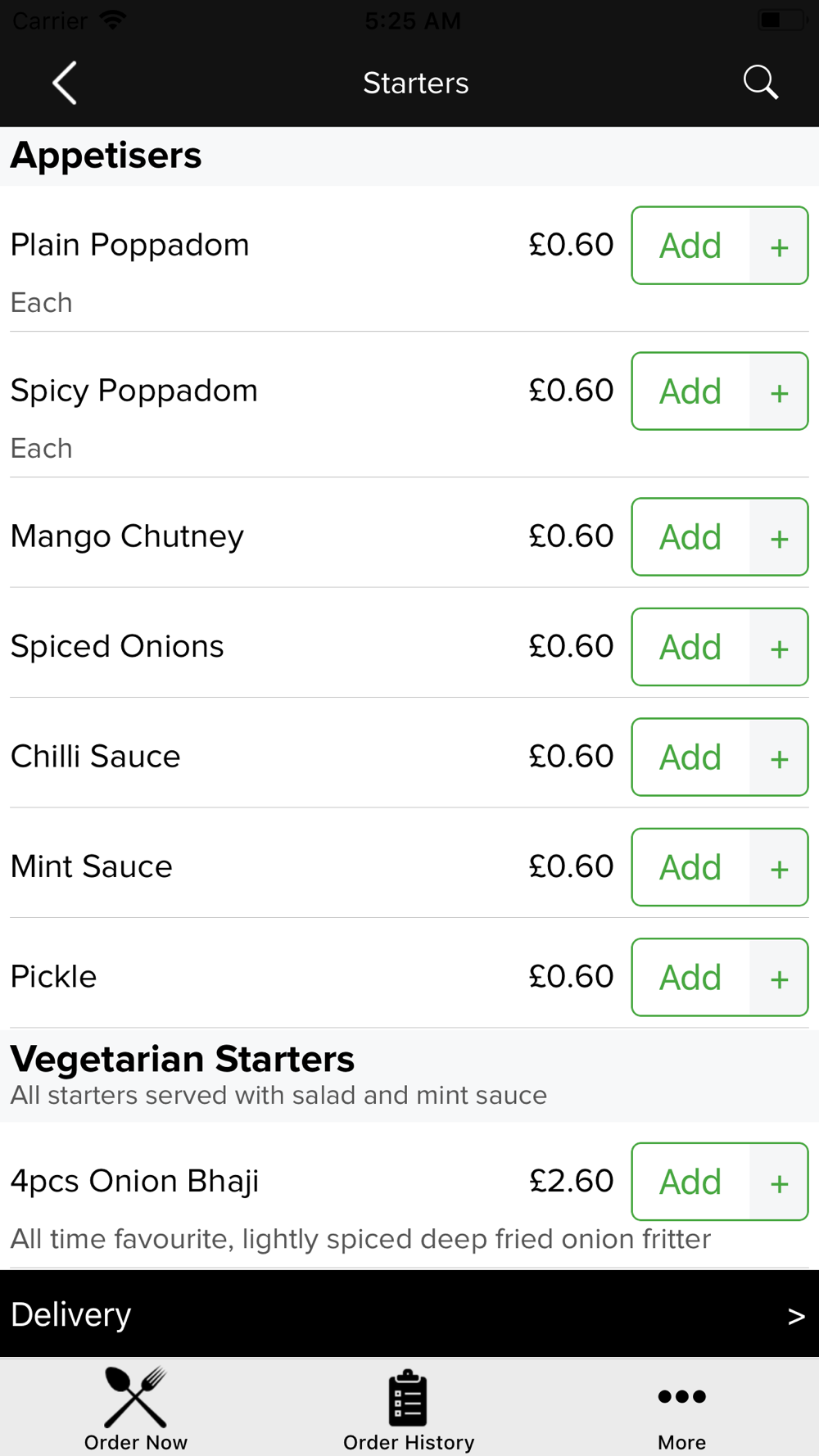Open the Delivery options bar
The width and height of the screenshot is (819, 1456).
(409, 1314)
